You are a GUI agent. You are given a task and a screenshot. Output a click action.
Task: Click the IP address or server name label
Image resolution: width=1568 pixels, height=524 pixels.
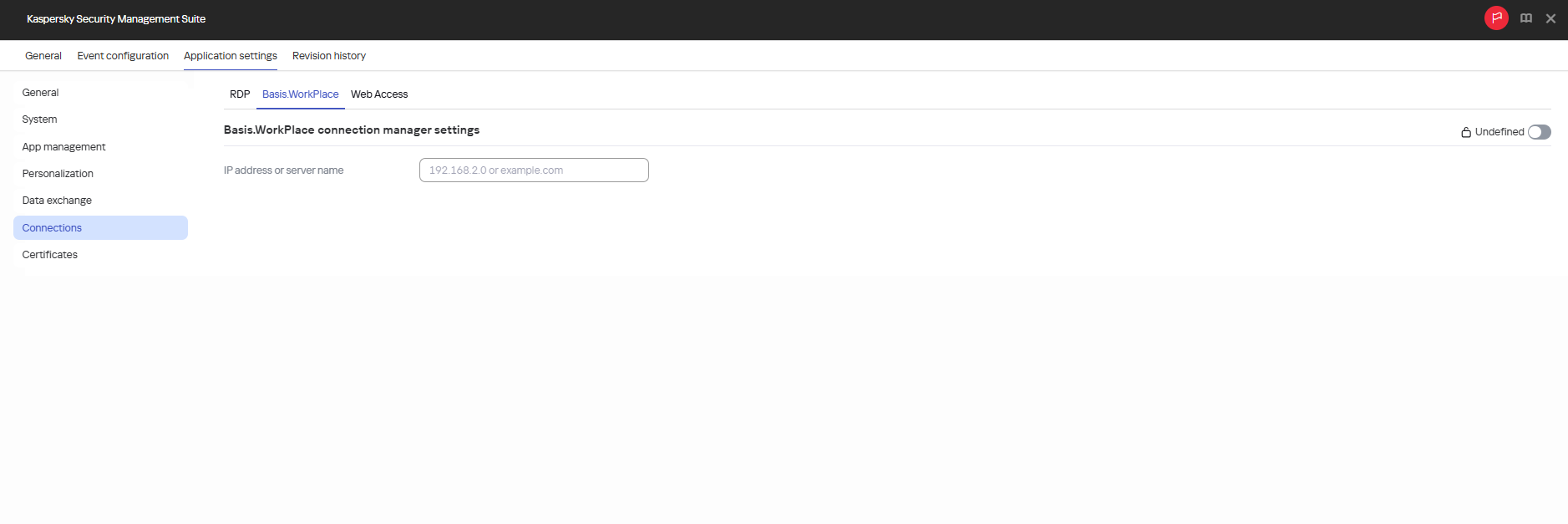283,170
